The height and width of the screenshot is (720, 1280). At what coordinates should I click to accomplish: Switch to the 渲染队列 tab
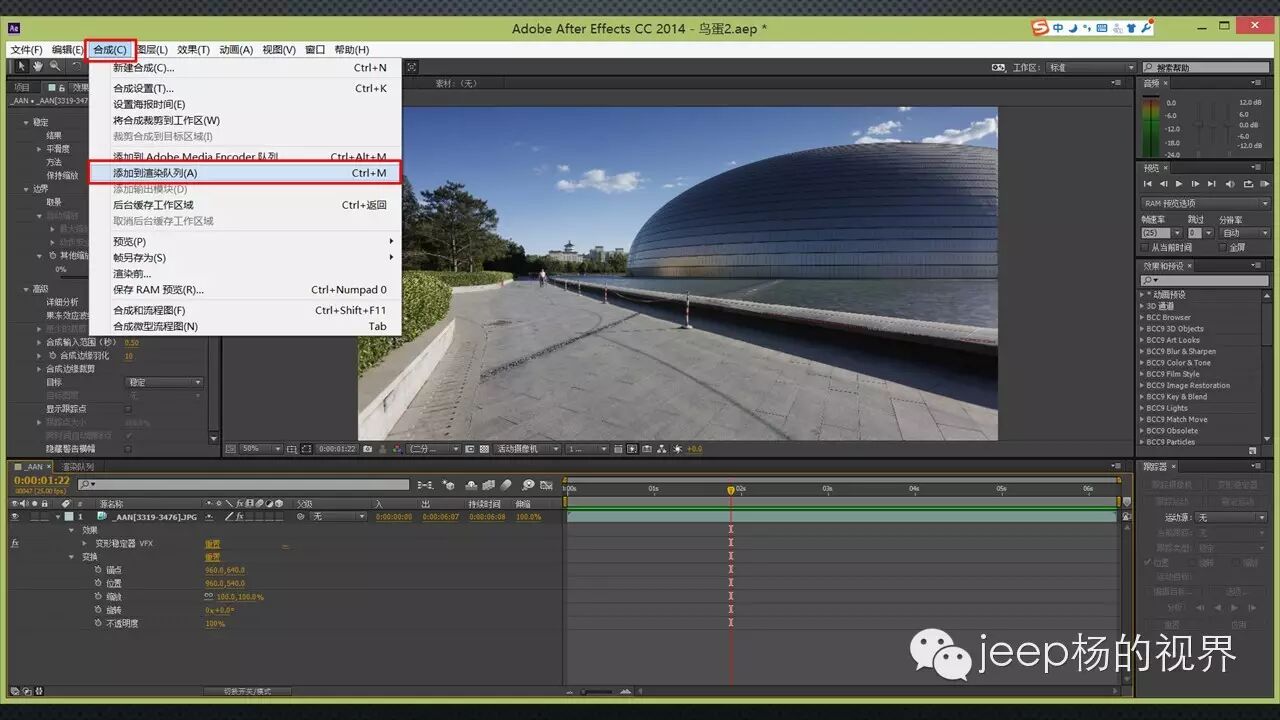78,467
